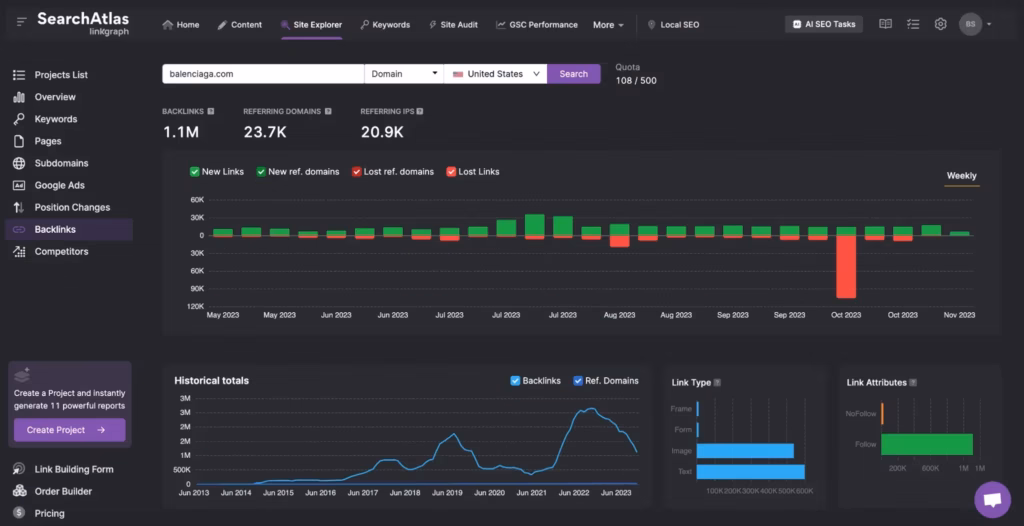The image size is (1024, 526).
Task: Click the purple Search button
Action: click(573, 74)
